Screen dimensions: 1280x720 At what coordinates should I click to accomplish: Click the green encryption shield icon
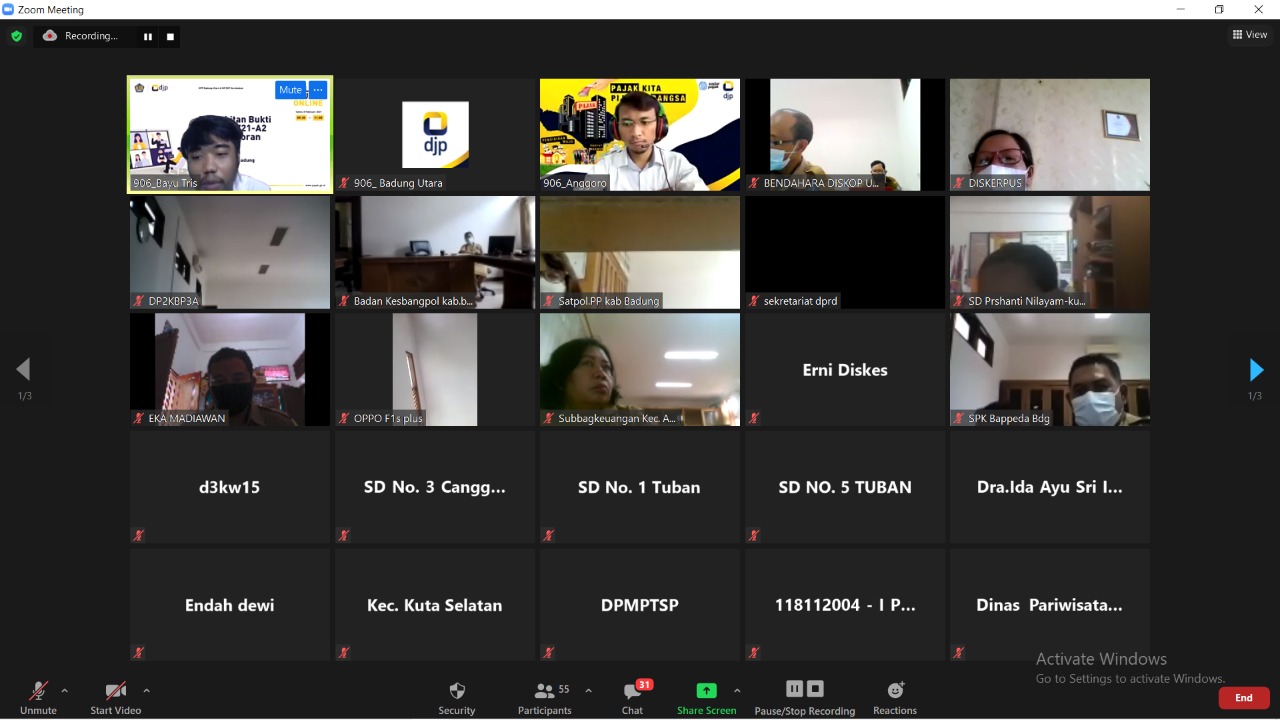[x=16, y=36]
